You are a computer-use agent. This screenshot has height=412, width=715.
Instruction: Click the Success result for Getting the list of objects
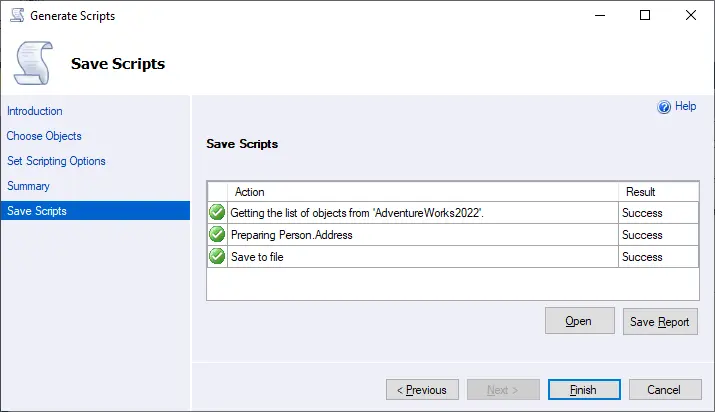tap(642, 213)
